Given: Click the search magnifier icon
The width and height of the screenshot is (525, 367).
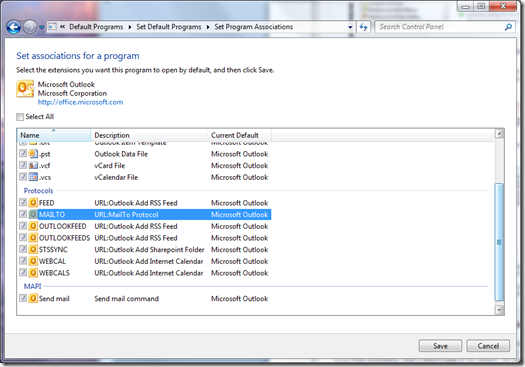Looking at the screenshot, I should pyautogui.click(x=508, y=27).
